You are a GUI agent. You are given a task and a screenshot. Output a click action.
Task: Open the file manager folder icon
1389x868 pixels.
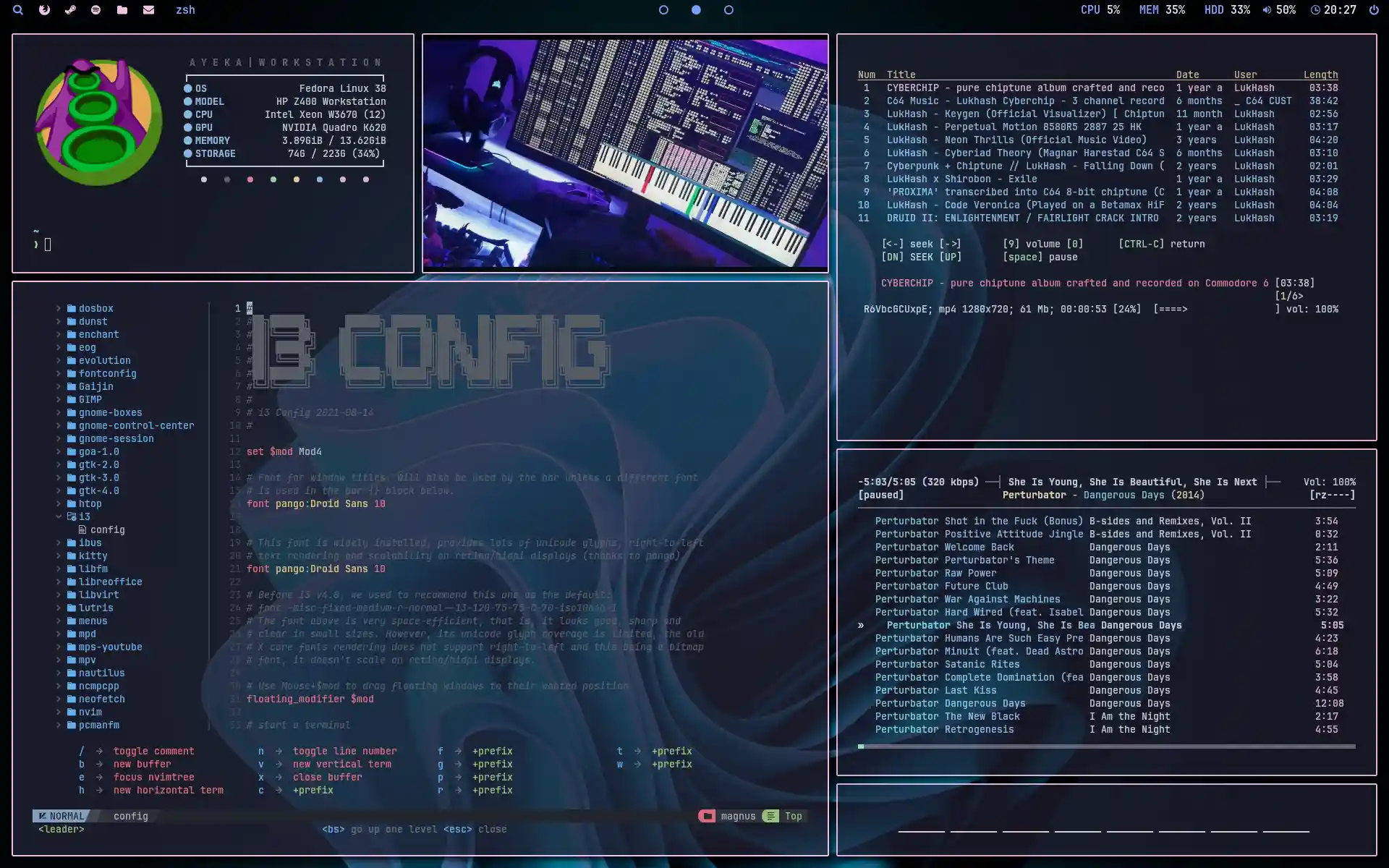coord(122,10)
